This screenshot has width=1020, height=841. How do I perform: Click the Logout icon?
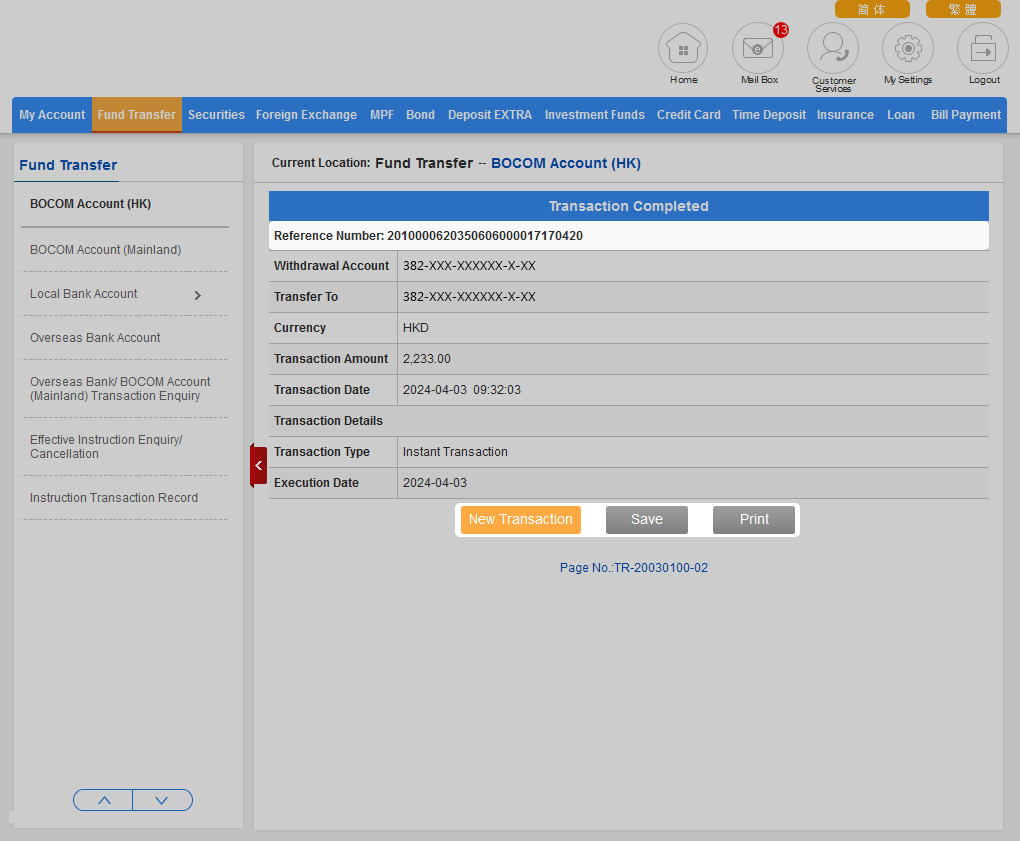[983, 49]
